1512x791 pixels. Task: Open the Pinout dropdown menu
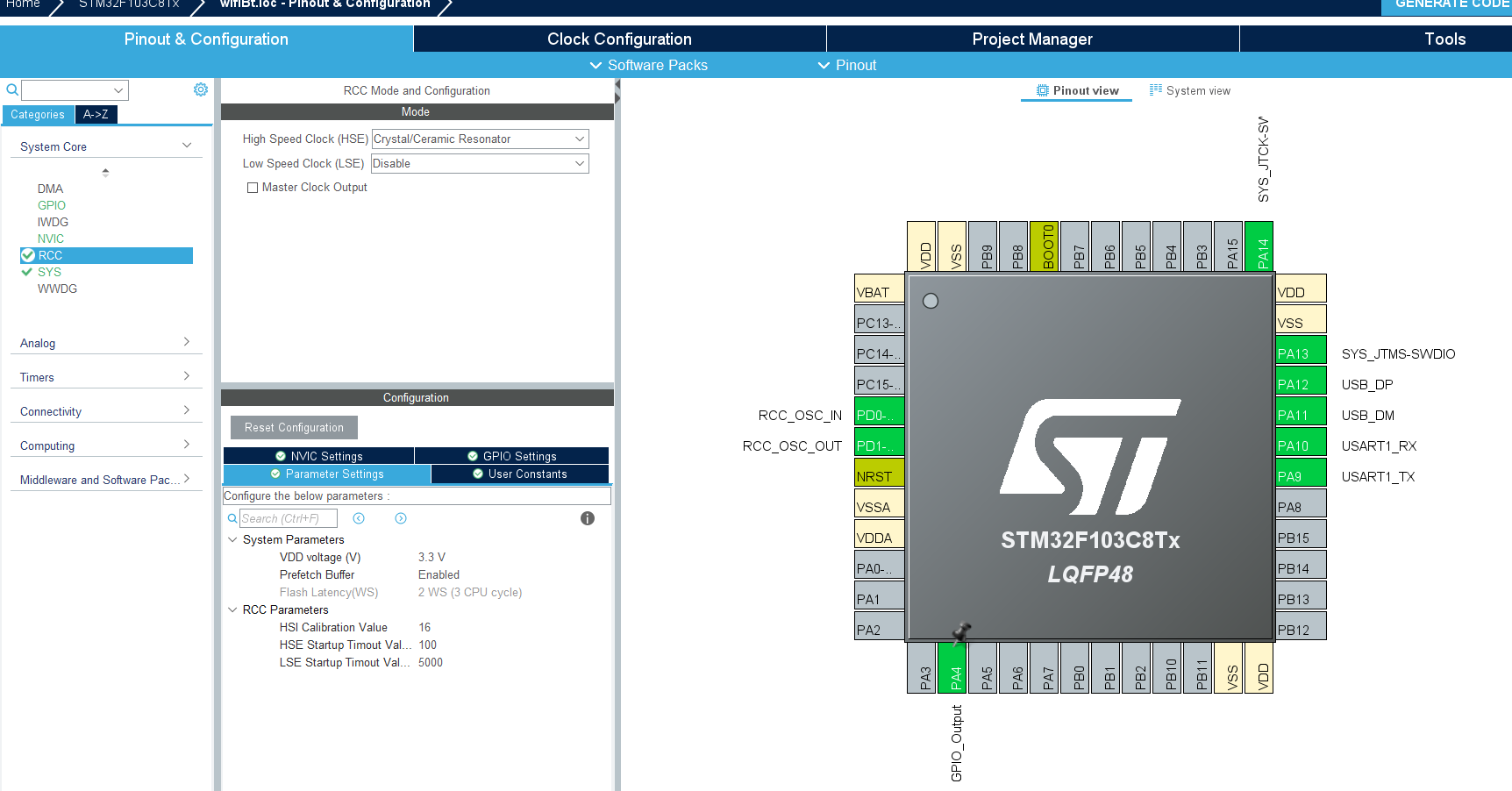(x=847, y=65)
